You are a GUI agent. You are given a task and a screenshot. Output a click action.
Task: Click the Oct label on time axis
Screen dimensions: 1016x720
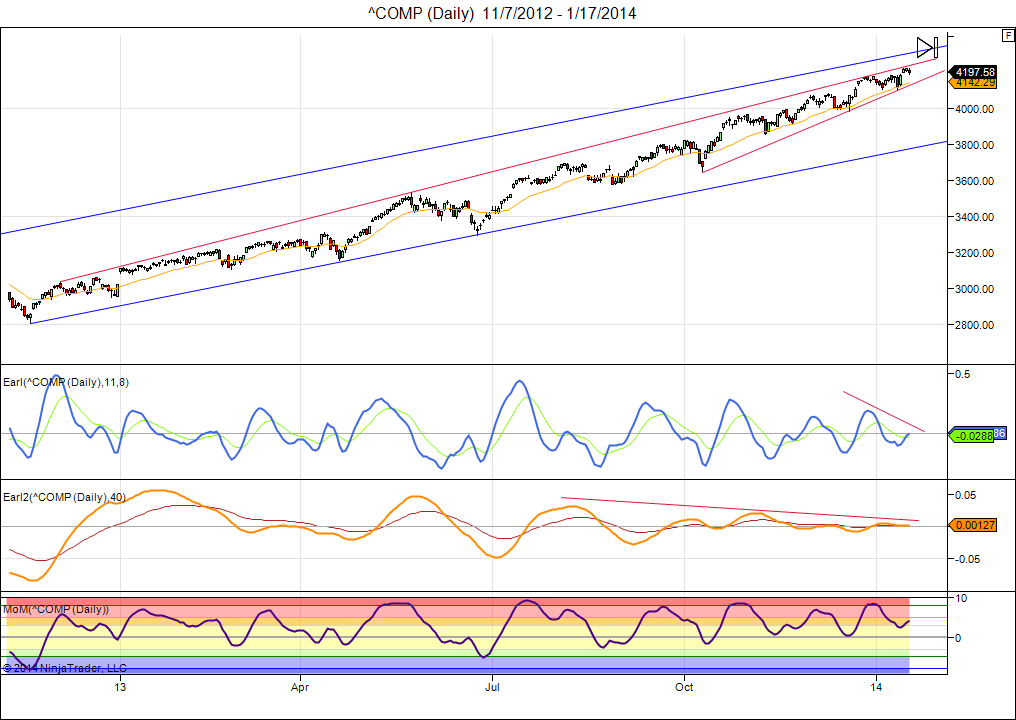pos(684,688)
